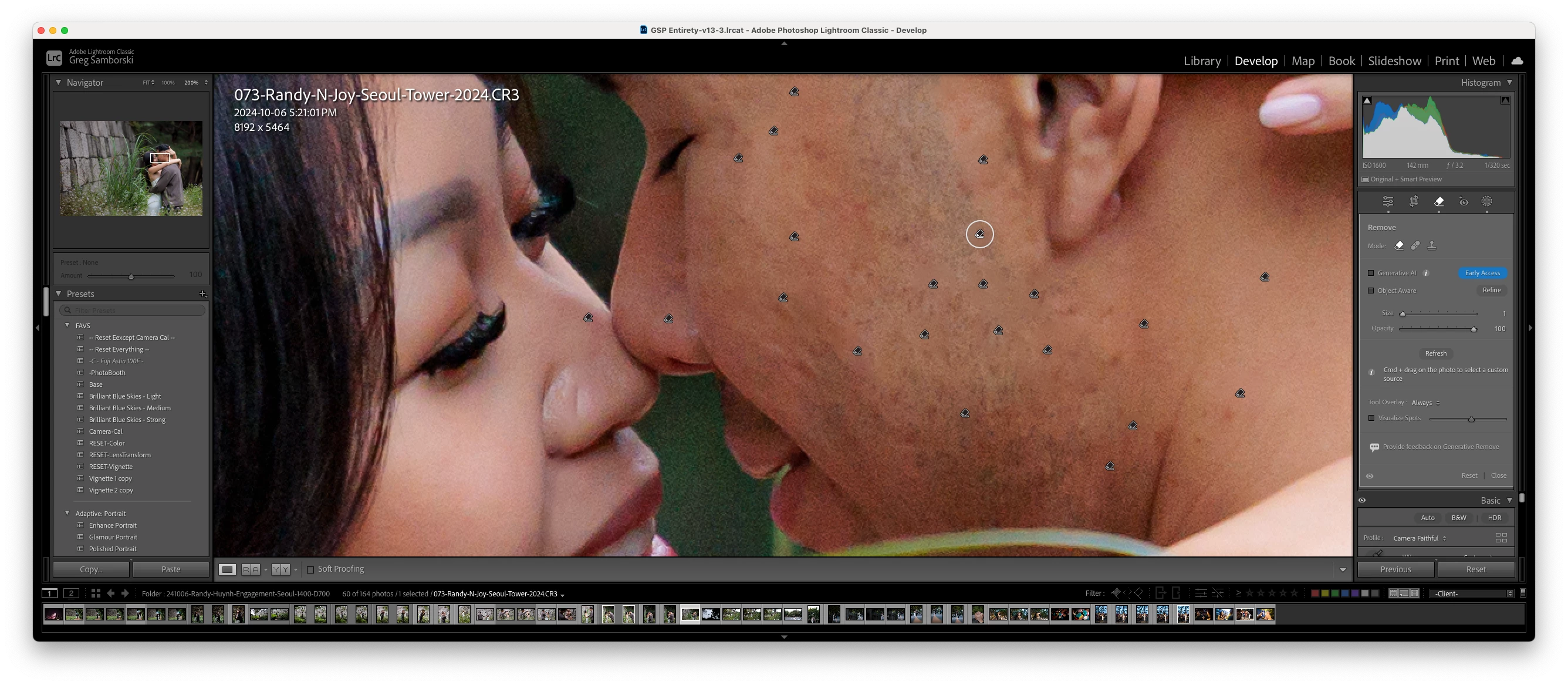Collapse the Navigator panel
Viewport: 1568px width, 685px height.
[59, 82]
